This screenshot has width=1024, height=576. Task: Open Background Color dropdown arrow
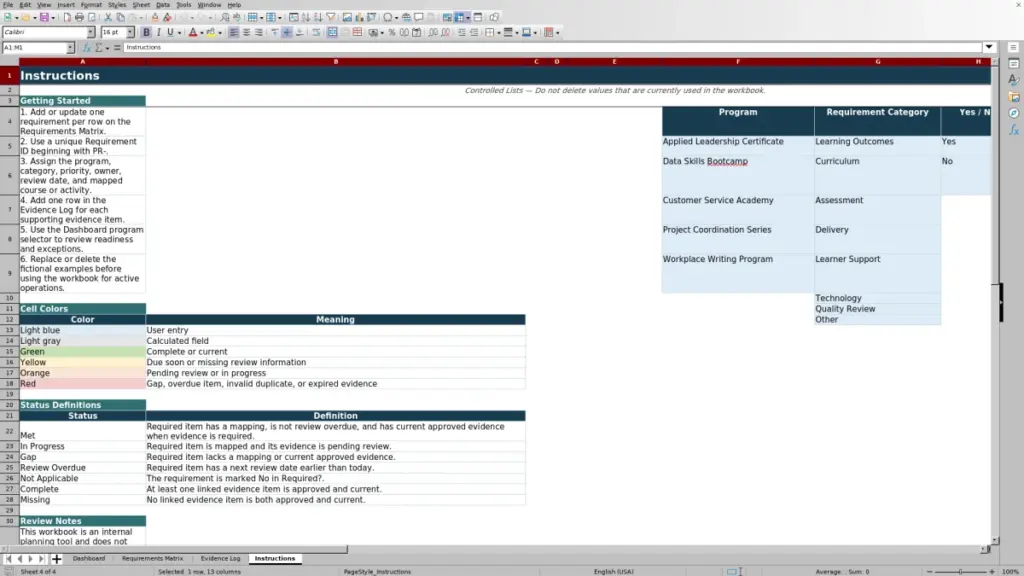pyautogui.click(x=220, y=33)
